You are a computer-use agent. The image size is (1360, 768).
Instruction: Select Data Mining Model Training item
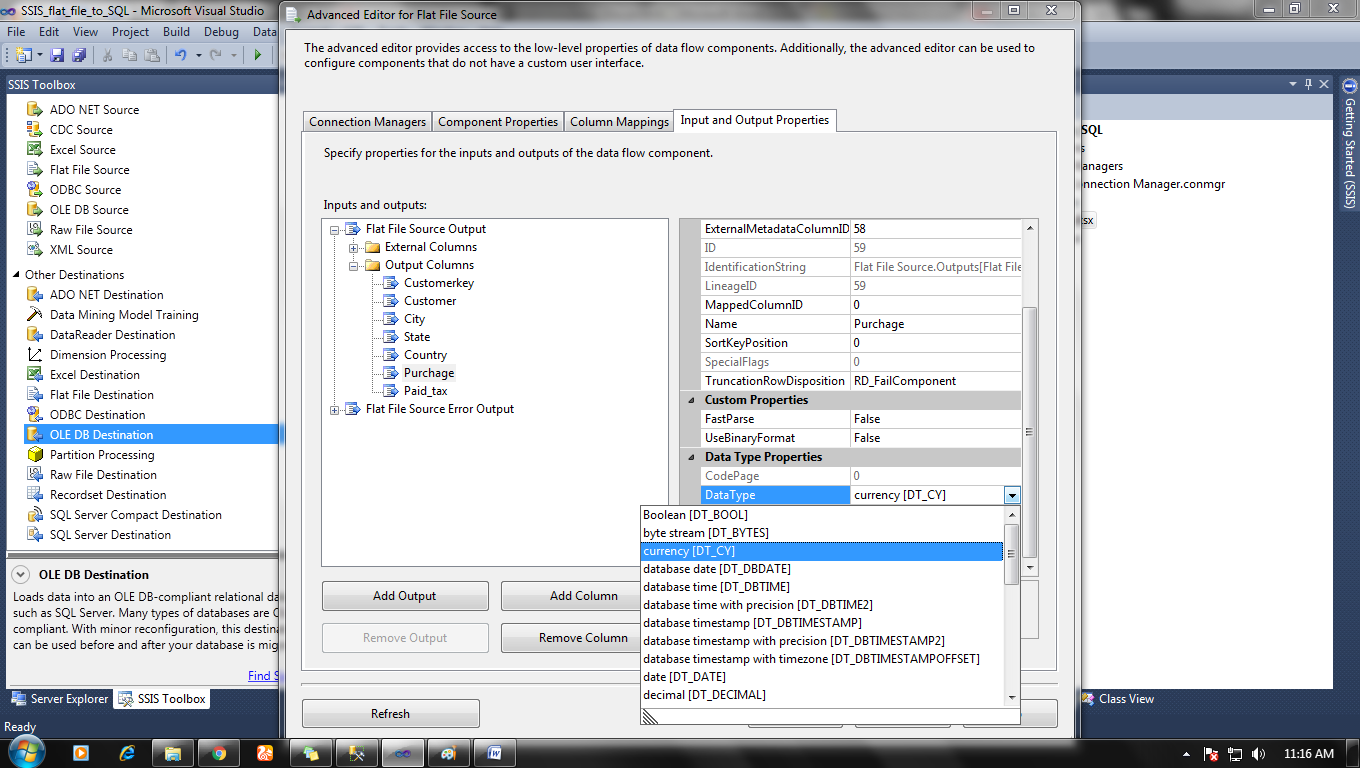click(124, 315)
